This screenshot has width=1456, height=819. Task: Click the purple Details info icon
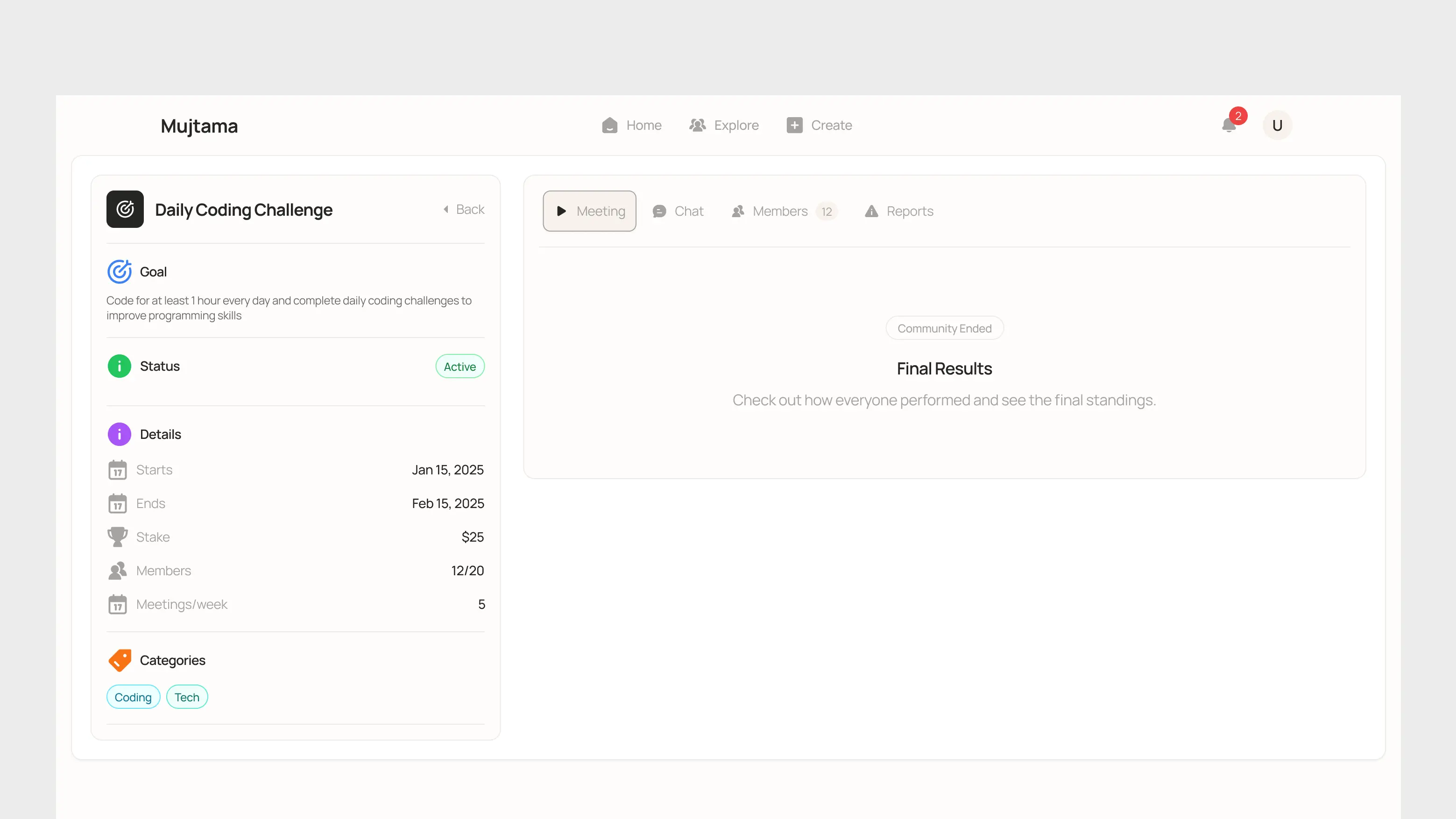point(119,434)
